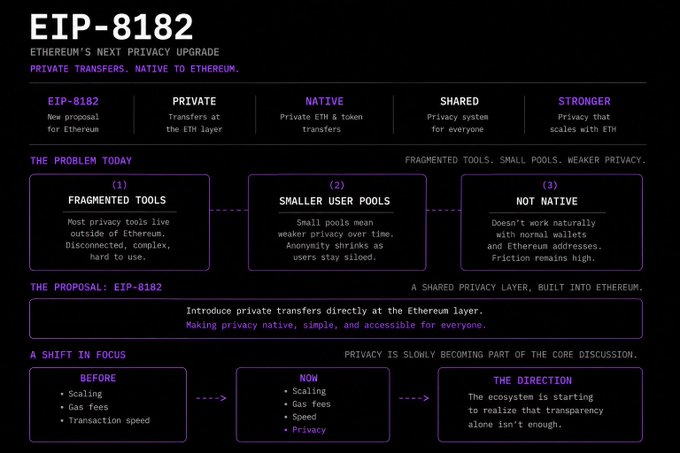Click the NOW card heading

(308, 378)
